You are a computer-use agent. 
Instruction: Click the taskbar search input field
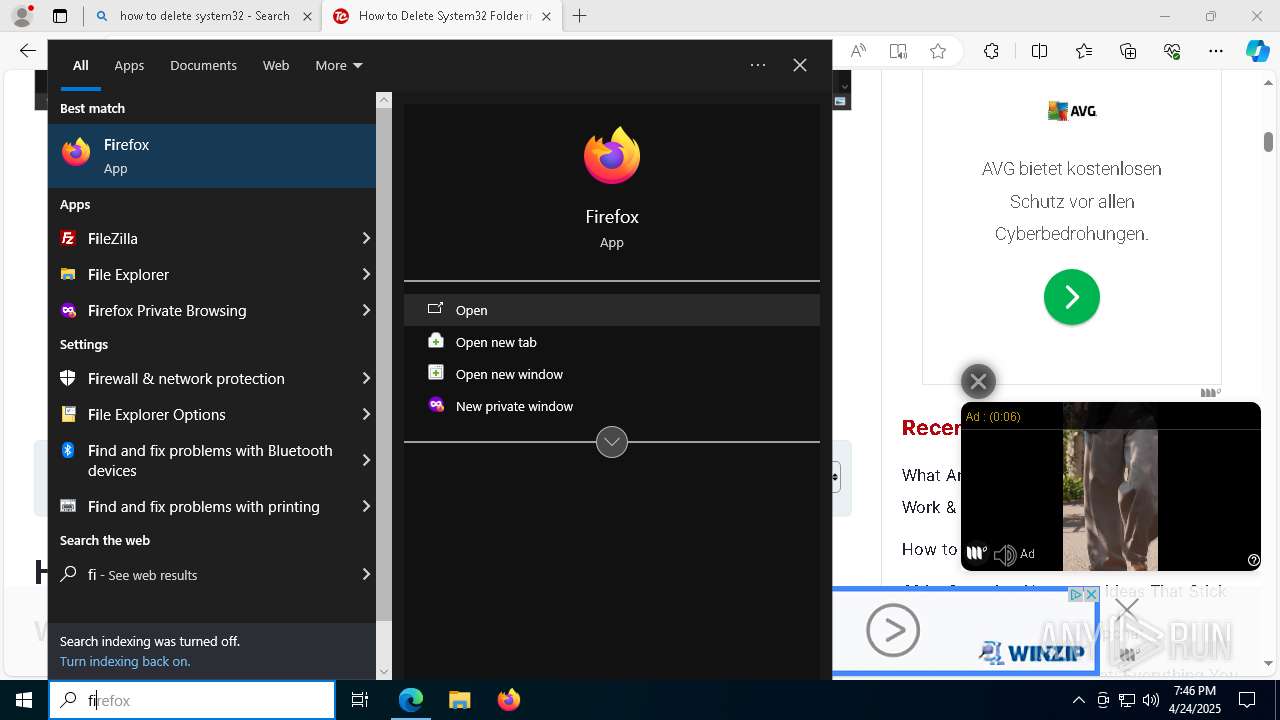(x=192, y=700)
